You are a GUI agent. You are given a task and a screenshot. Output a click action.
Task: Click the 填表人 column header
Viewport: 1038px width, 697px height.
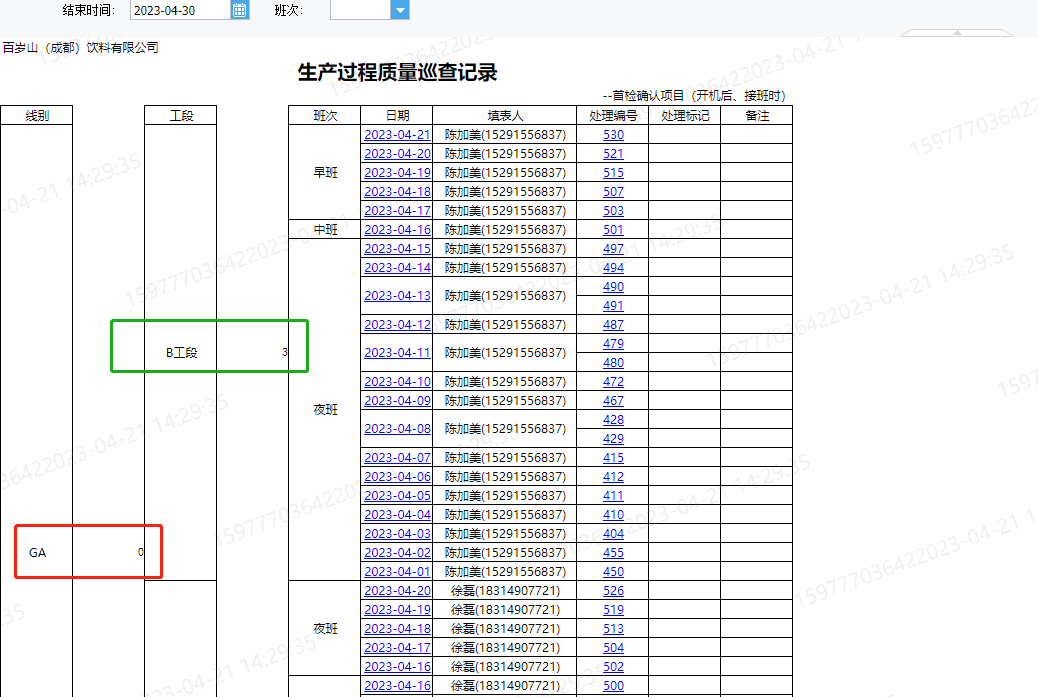click(x=504, y=116)
